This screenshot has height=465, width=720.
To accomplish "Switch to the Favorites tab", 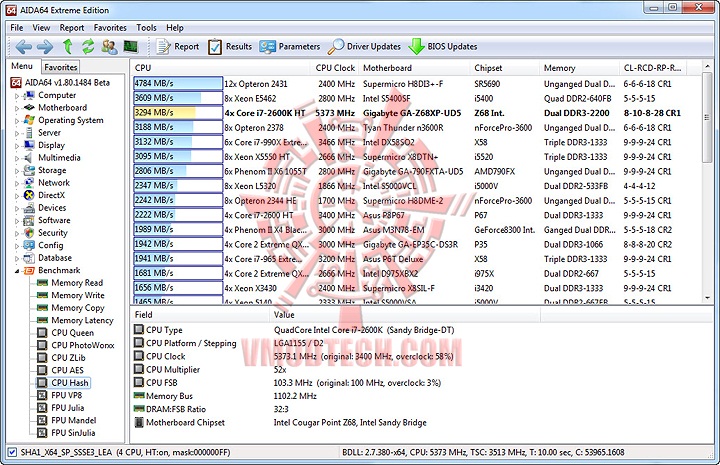I will tap(61, 67).
